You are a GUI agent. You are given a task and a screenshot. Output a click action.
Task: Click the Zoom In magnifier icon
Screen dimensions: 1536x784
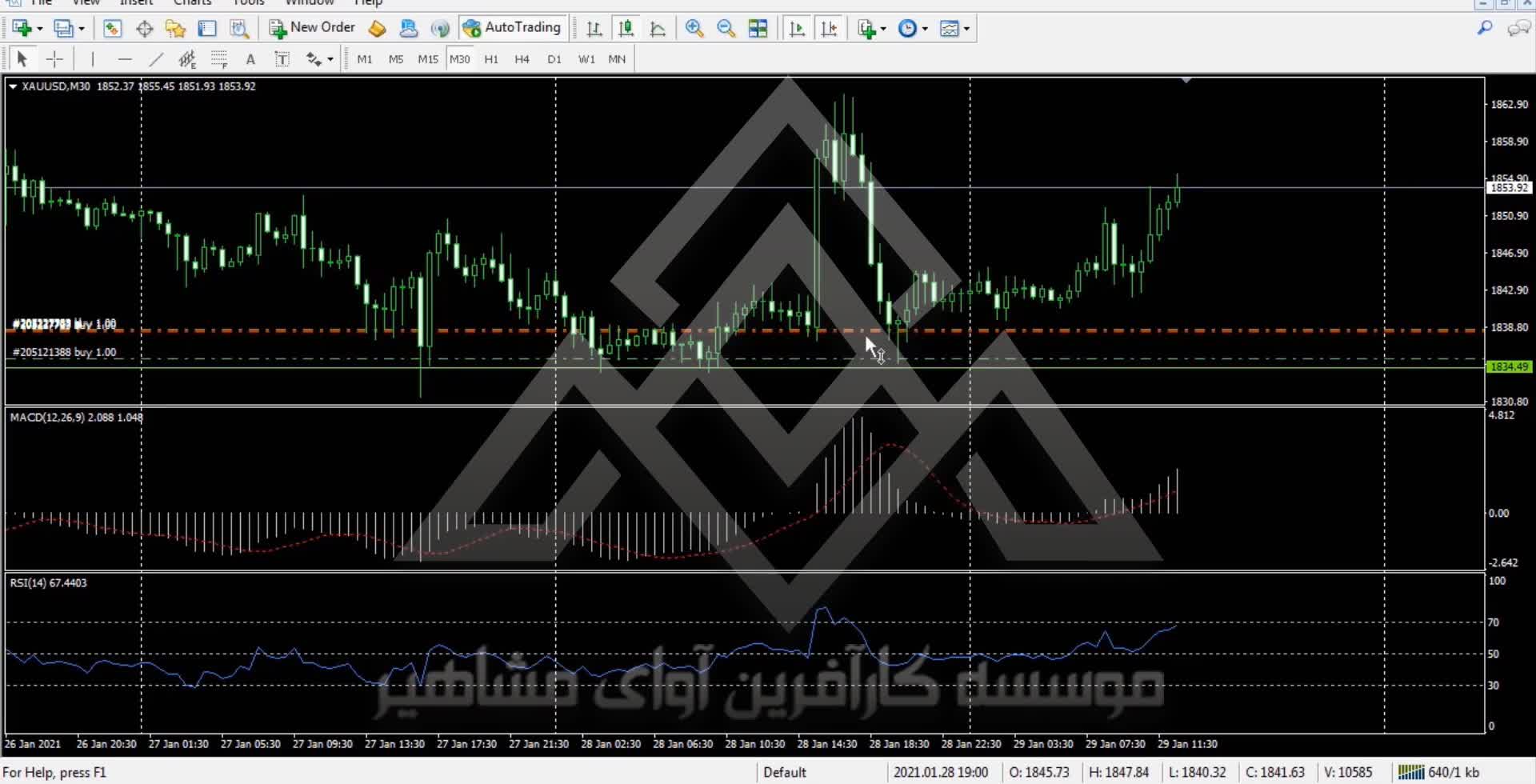pos(694,29)
